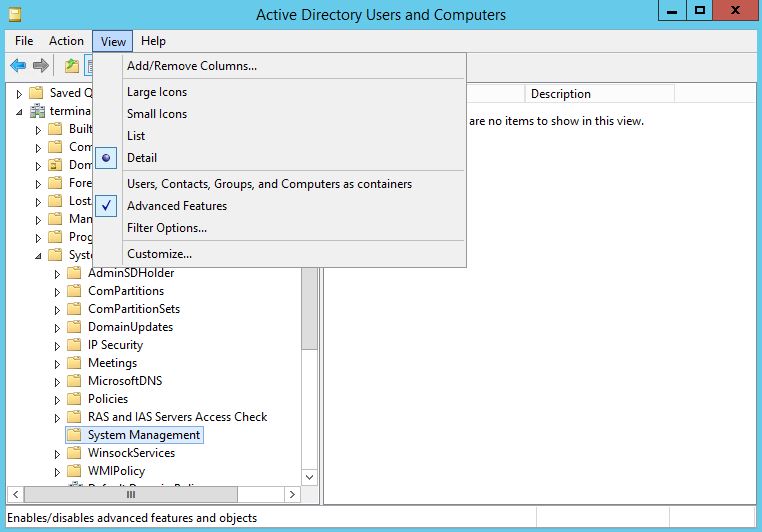Collapse the System container node
Viewport: 762px width, 532px height.
click(x=38, y=256)
